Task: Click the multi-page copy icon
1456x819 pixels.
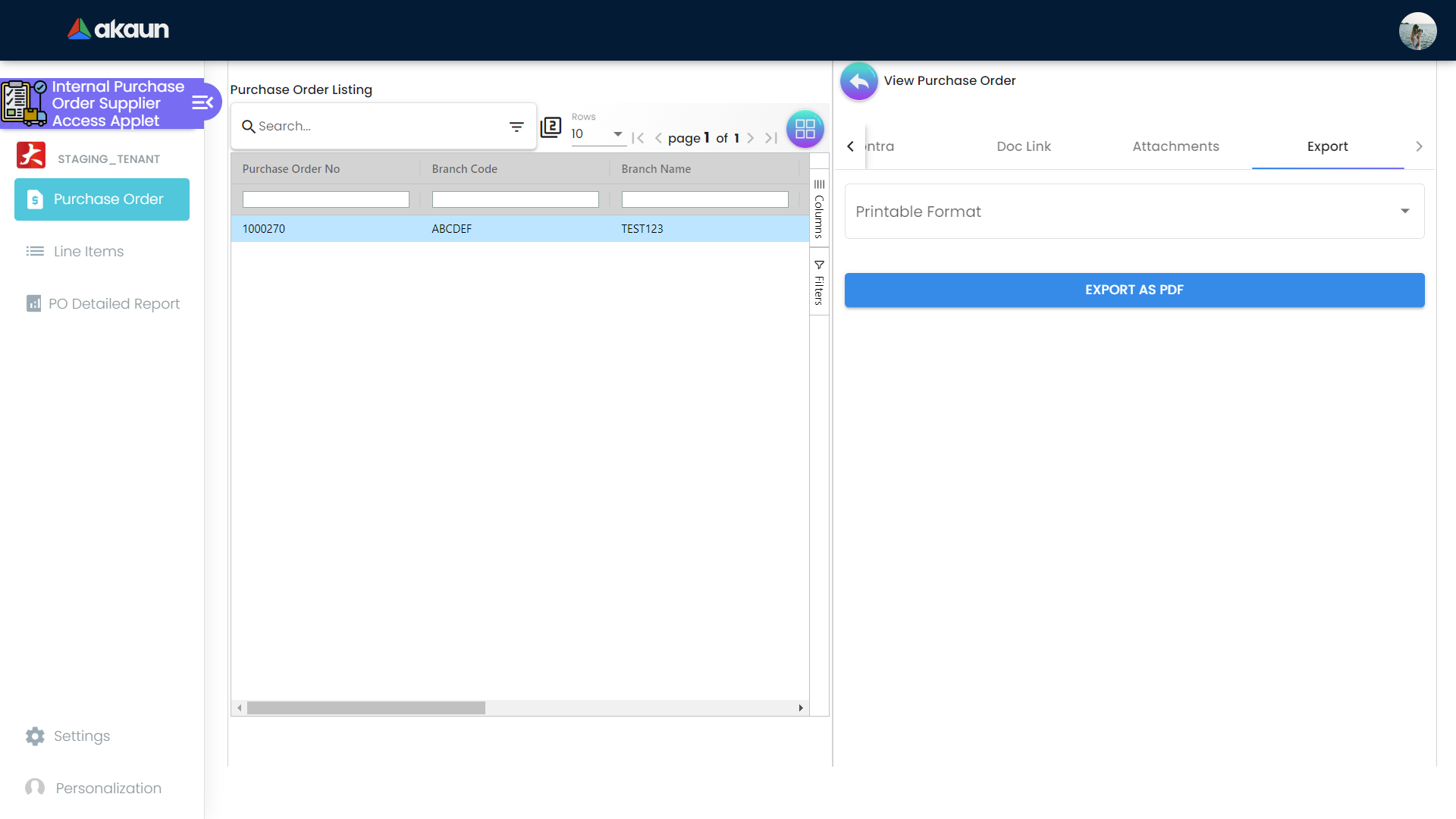Action: 551,127
